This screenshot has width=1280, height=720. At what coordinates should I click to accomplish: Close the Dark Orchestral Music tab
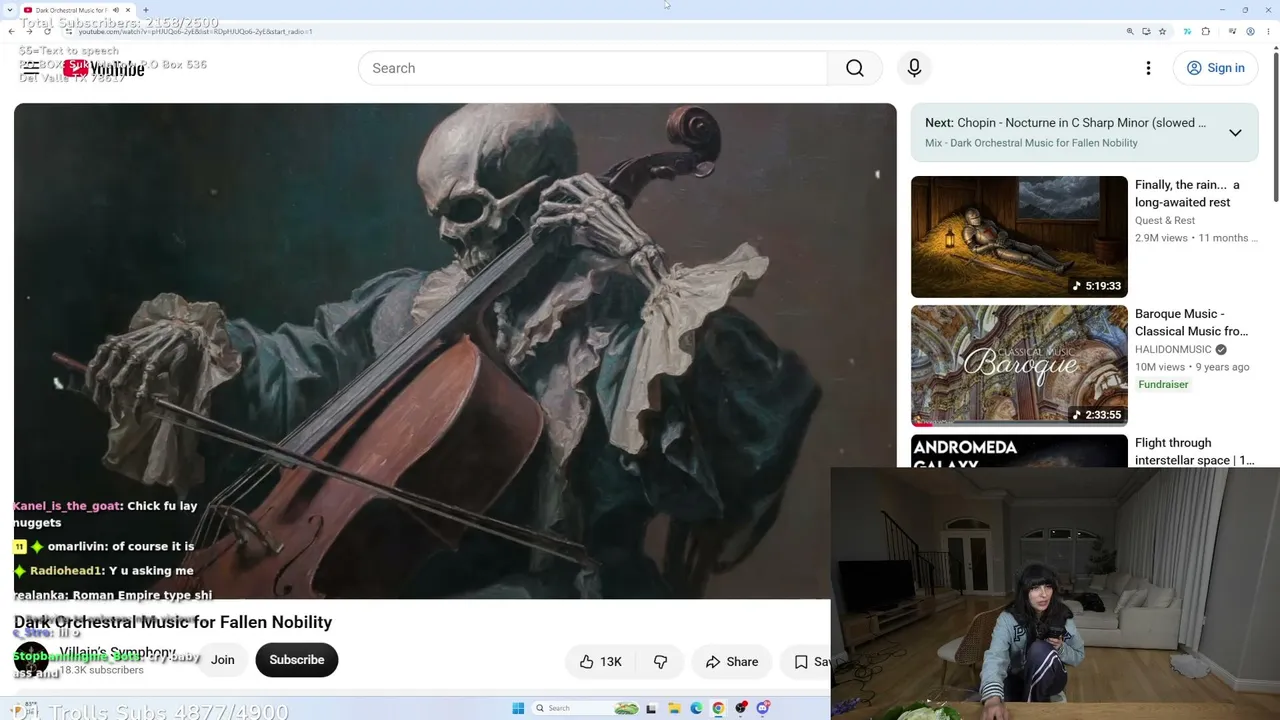tap(128, 10)
